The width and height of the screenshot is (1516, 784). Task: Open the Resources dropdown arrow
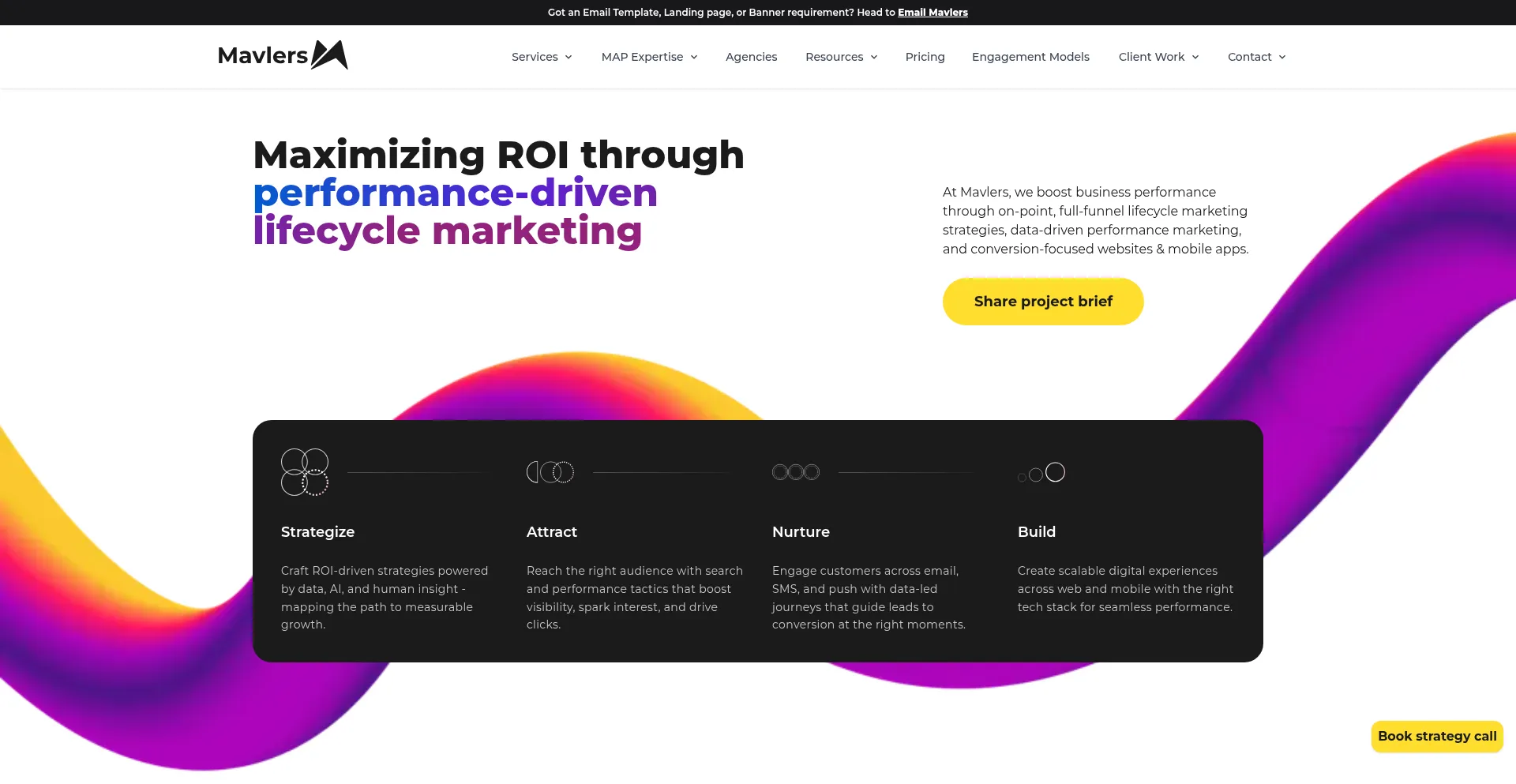point(874,57)
